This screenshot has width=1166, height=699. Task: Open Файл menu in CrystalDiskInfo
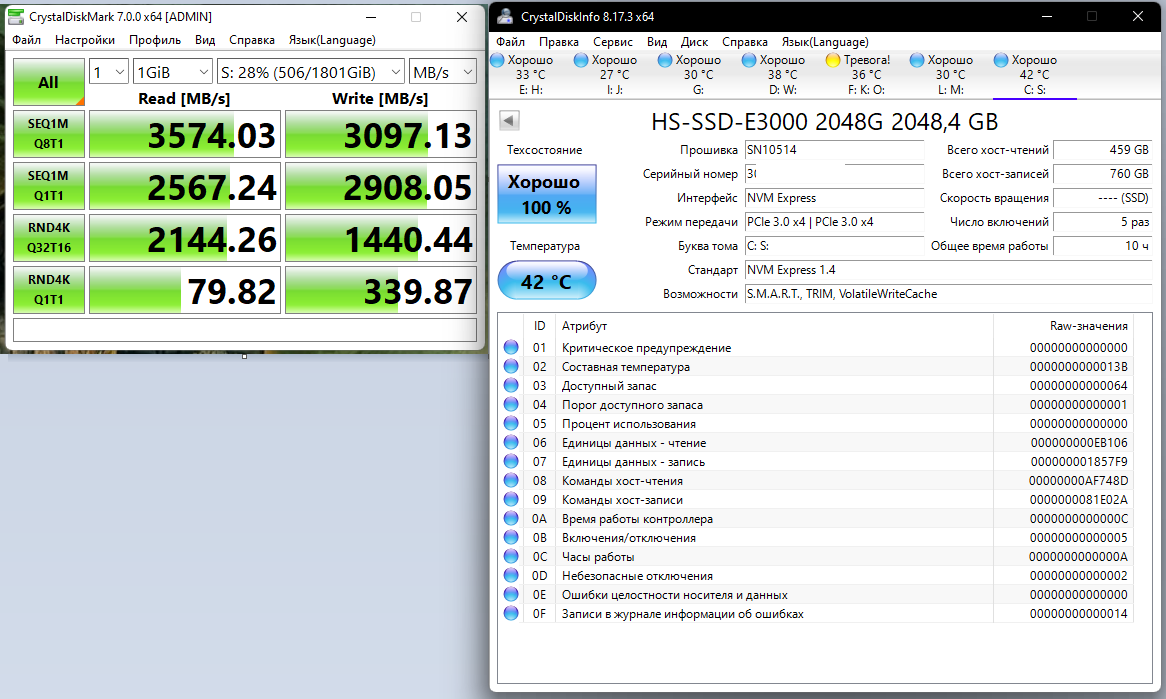click(510, 42)
